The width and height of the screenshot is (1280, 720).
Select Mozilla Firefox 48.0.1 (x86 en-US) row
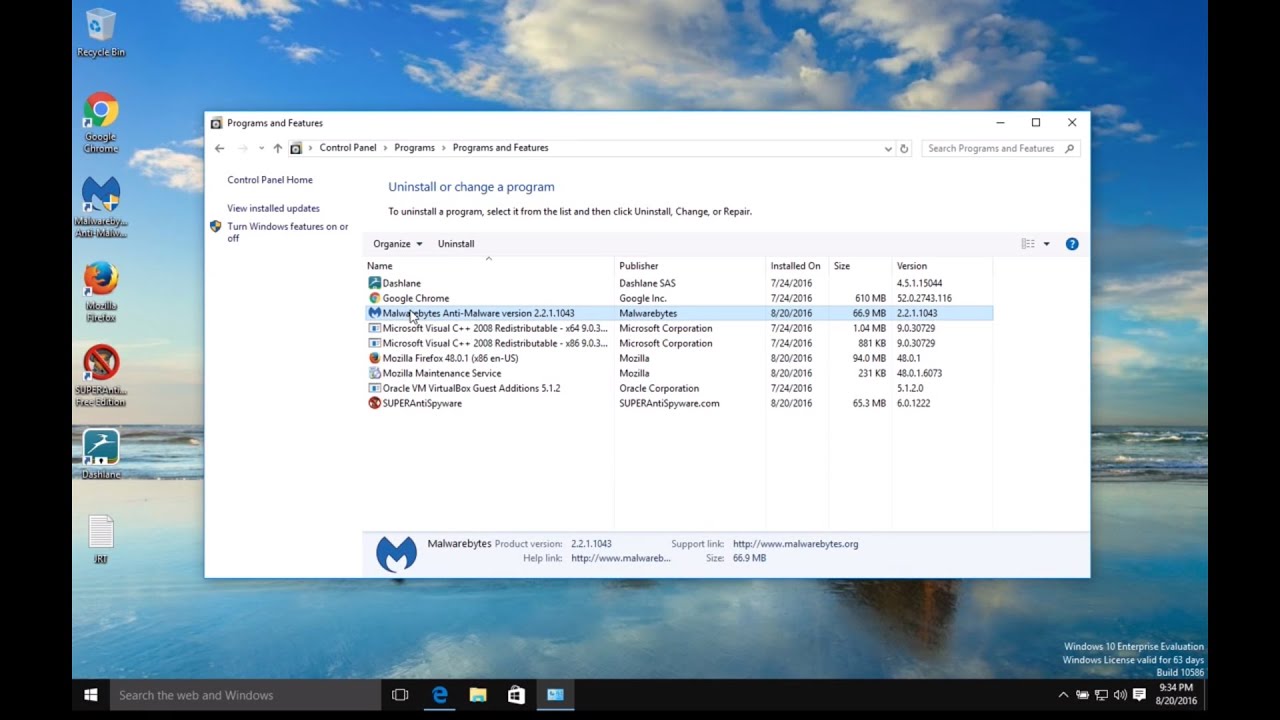(679, 358)
